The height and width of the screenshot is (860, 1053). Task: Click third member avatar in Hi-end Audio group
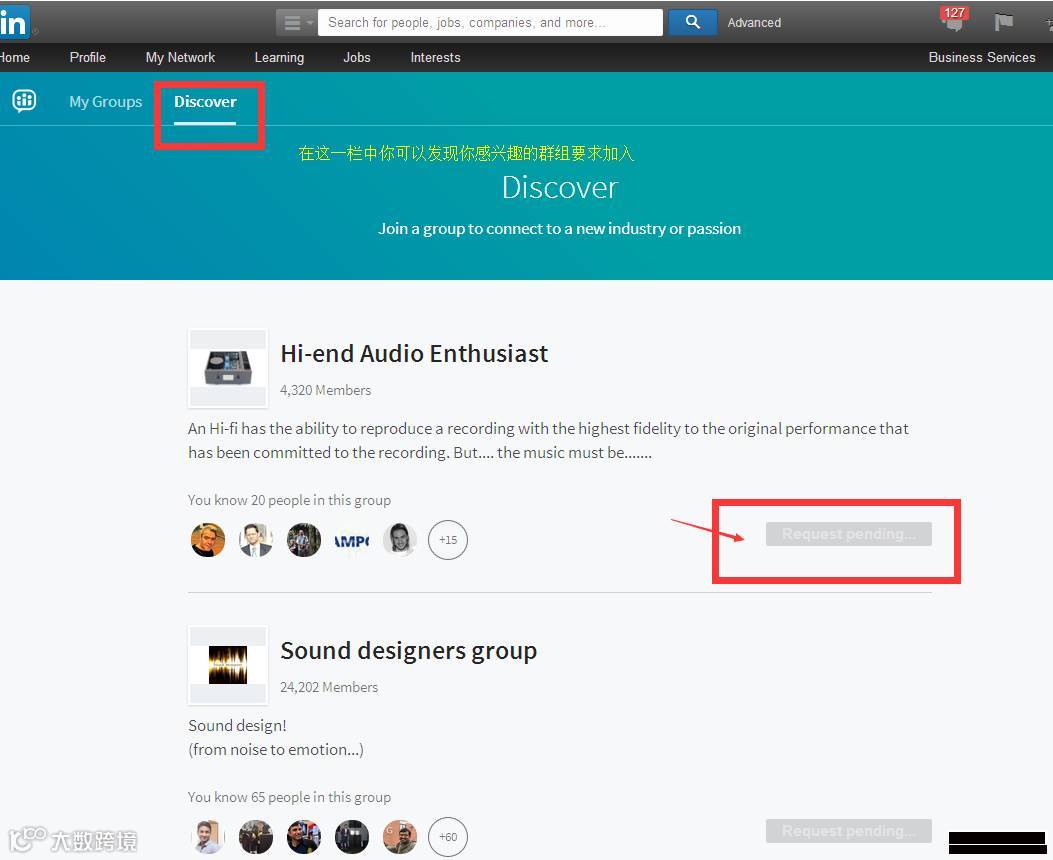304,540
